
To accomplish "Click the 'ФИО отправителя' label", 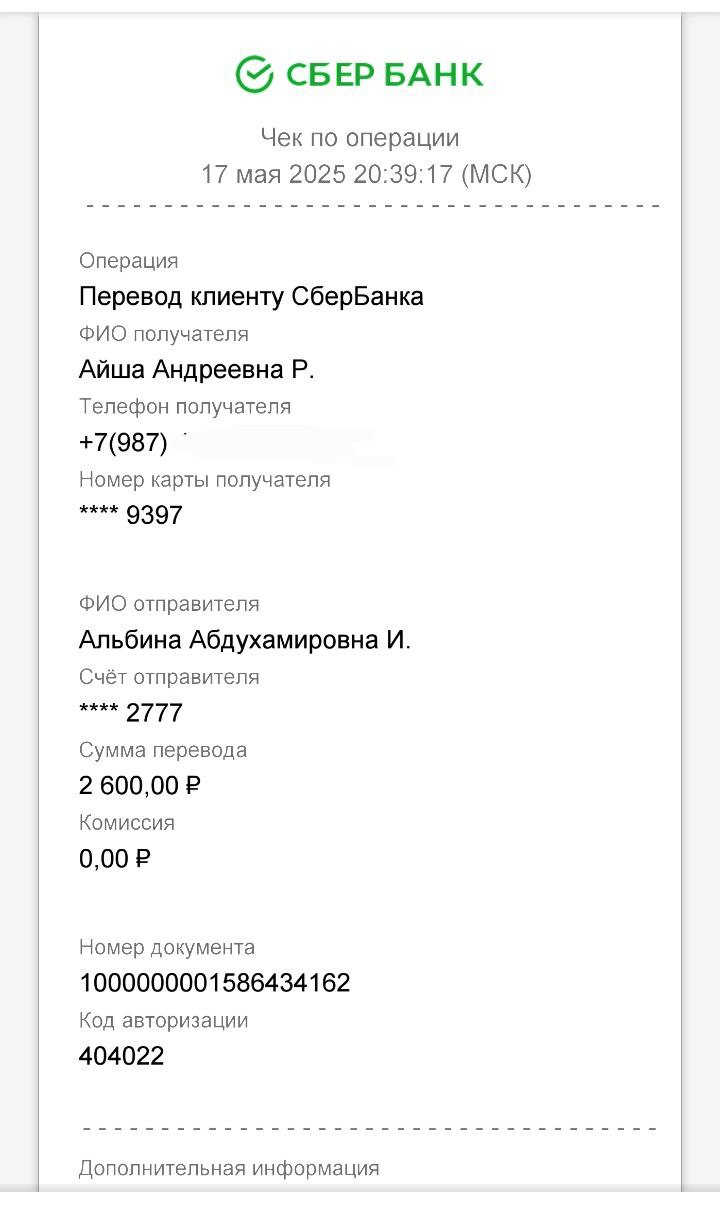I will point(169,604).
